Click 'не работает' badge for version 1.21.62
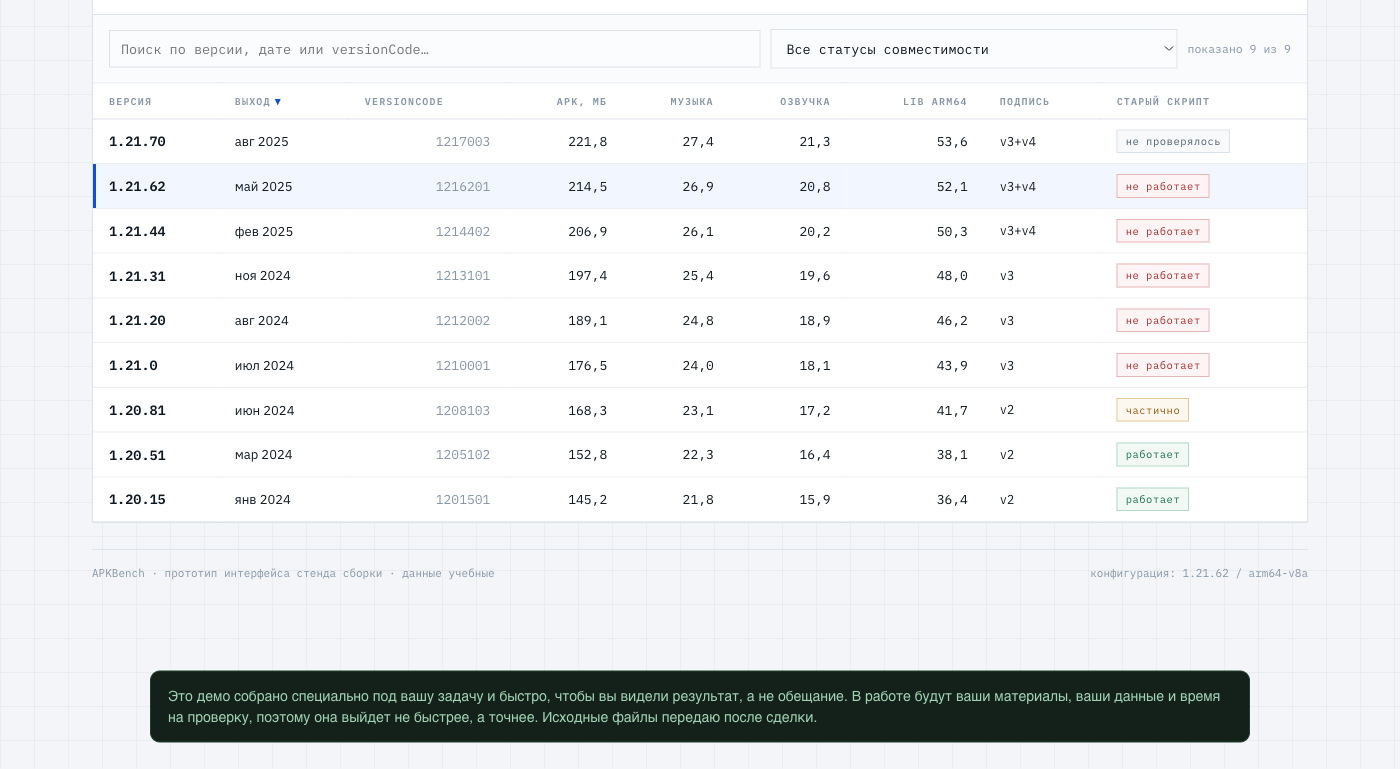The height and width of the screenshot is (769, 1400). point(1163,186)
